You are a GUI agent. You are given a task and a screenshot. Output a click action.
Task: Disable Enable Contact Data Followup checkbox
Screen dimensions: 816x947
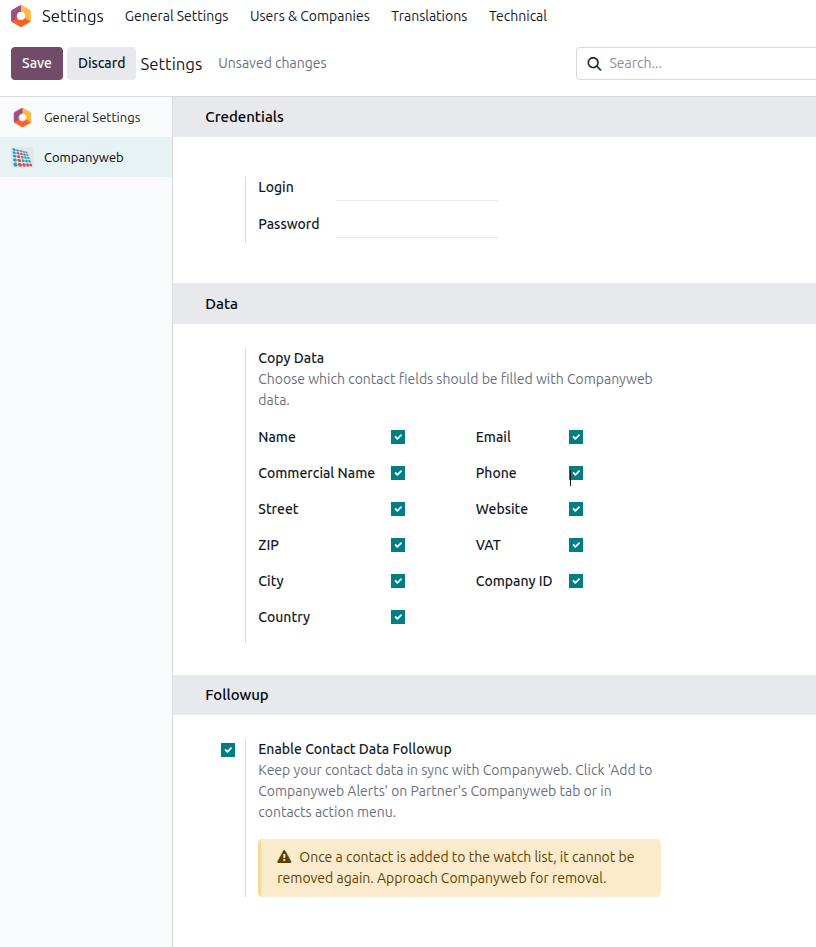pyautogui.click(x=228, y=750)
